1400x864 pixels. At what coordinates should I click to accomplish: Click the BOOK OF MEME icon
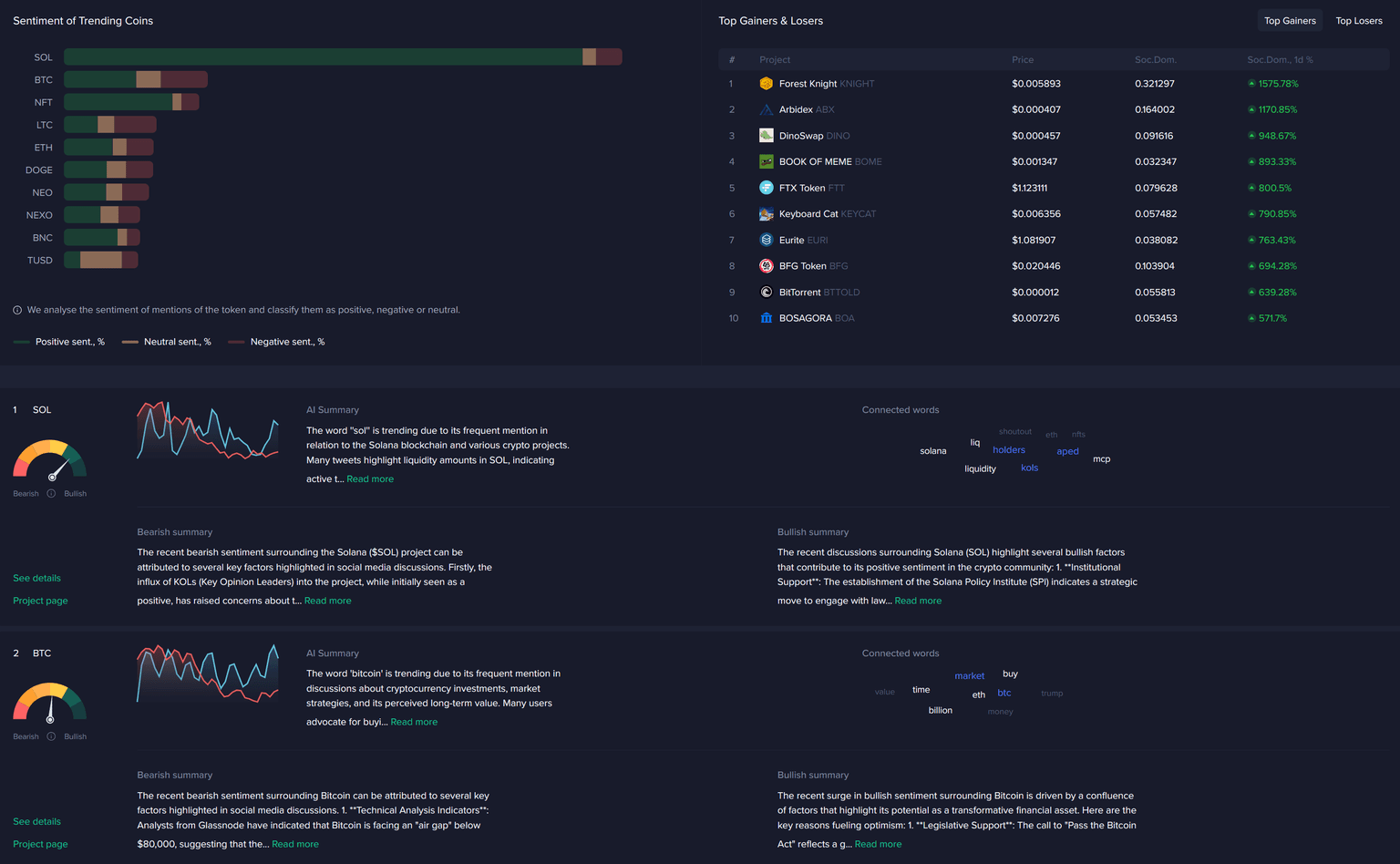pyautogui.click(x=766, y=161)
